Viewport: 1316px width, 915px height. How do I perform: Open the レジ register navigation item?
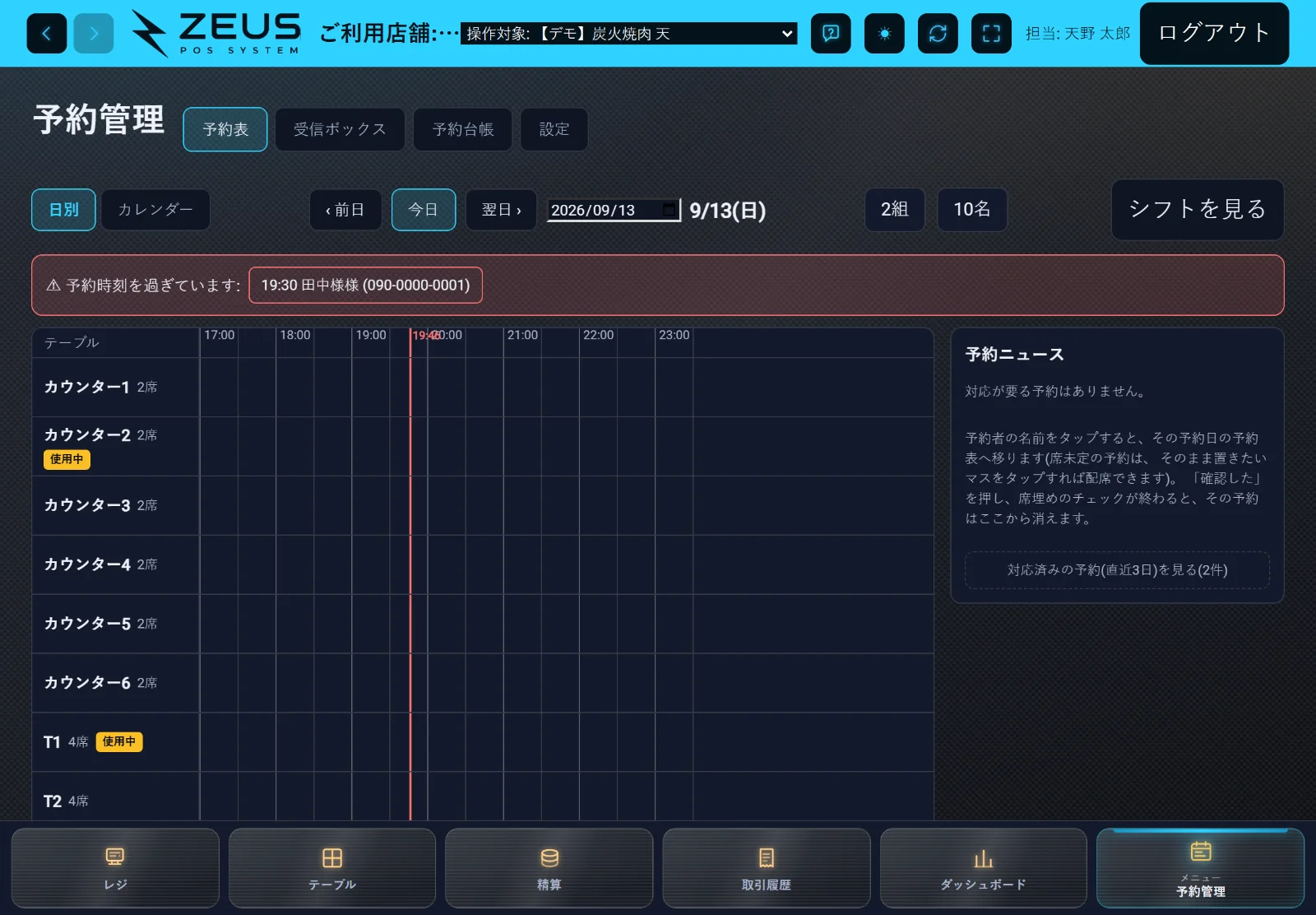point(115,868)
